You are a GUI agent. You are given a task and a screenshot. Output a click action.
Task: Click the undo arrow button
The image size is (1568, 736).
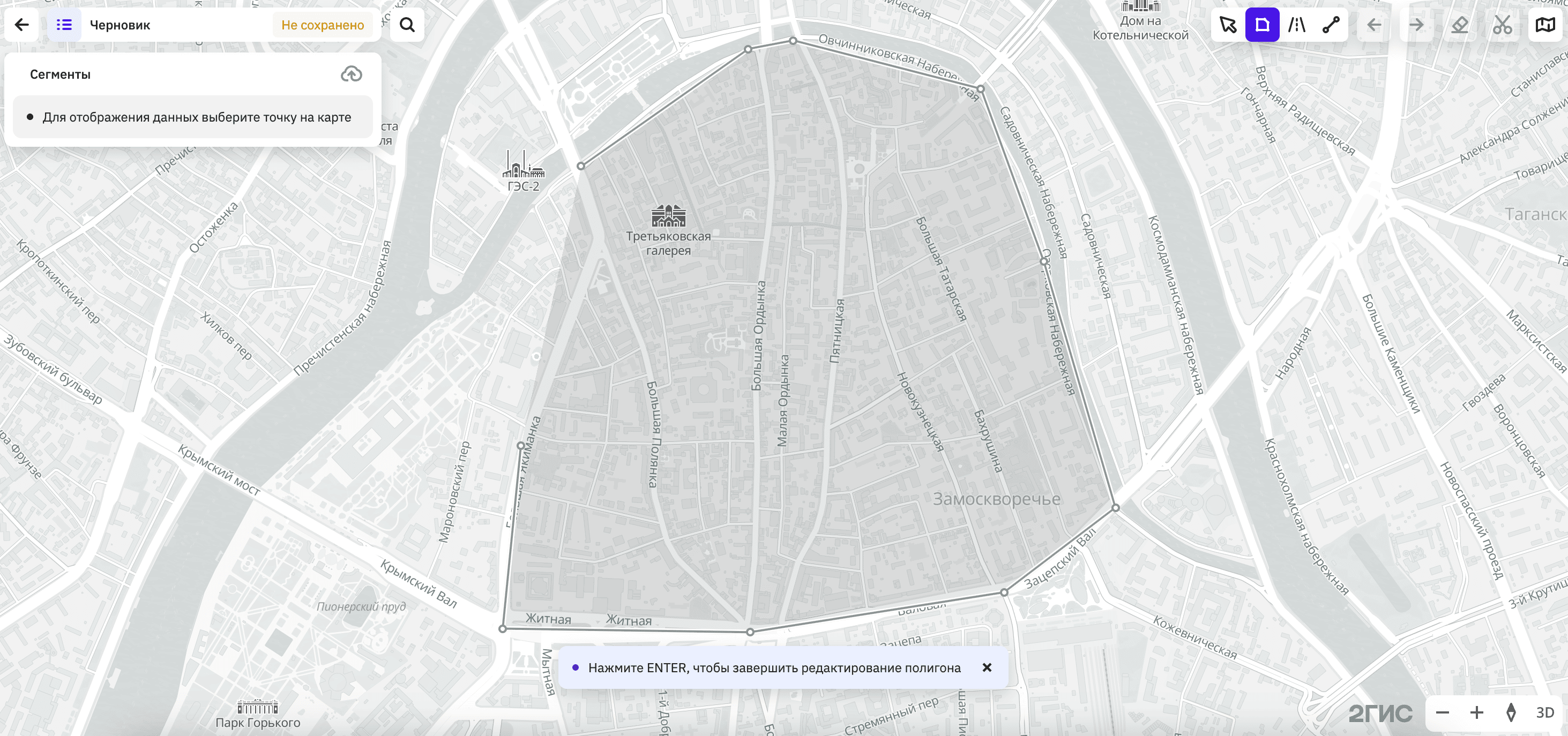(x=1374, y=25)
